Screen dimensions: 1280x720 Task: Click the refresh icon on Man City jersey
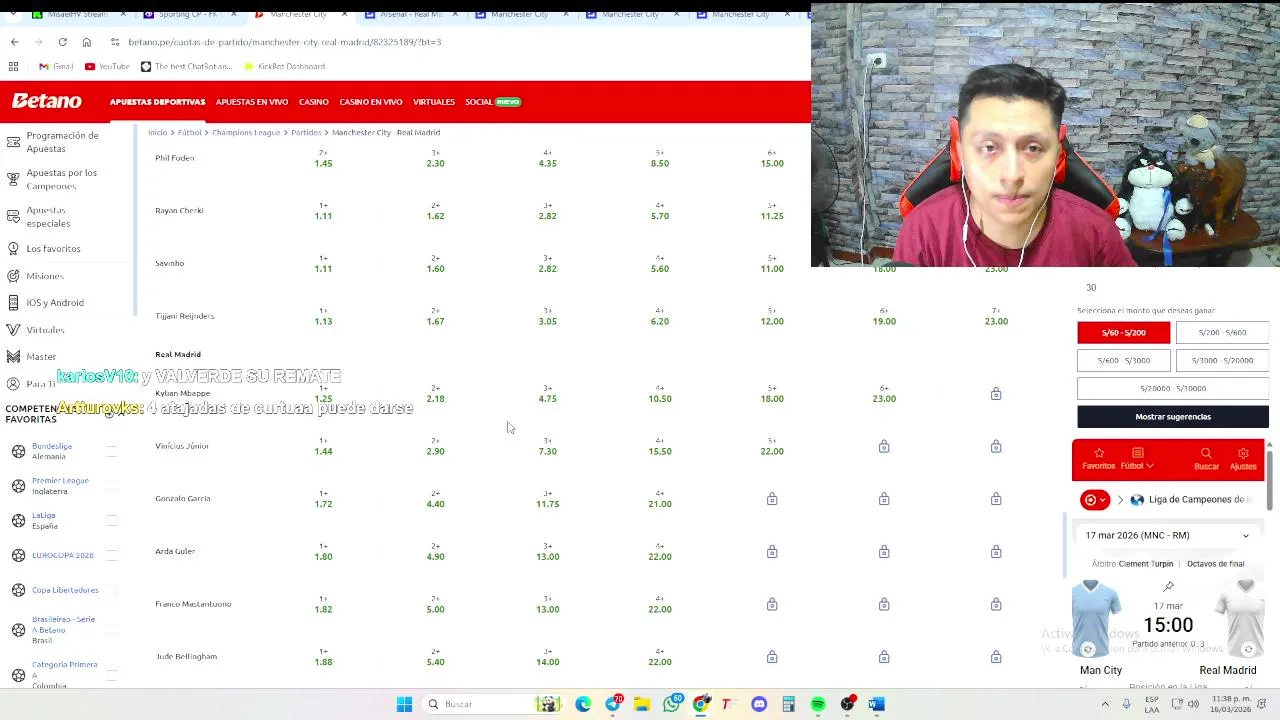(x=1088, y=649)
